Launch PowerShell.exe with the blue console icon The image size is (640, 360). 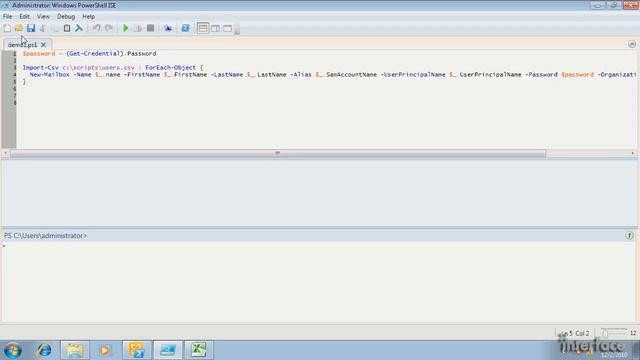point(185,28)
